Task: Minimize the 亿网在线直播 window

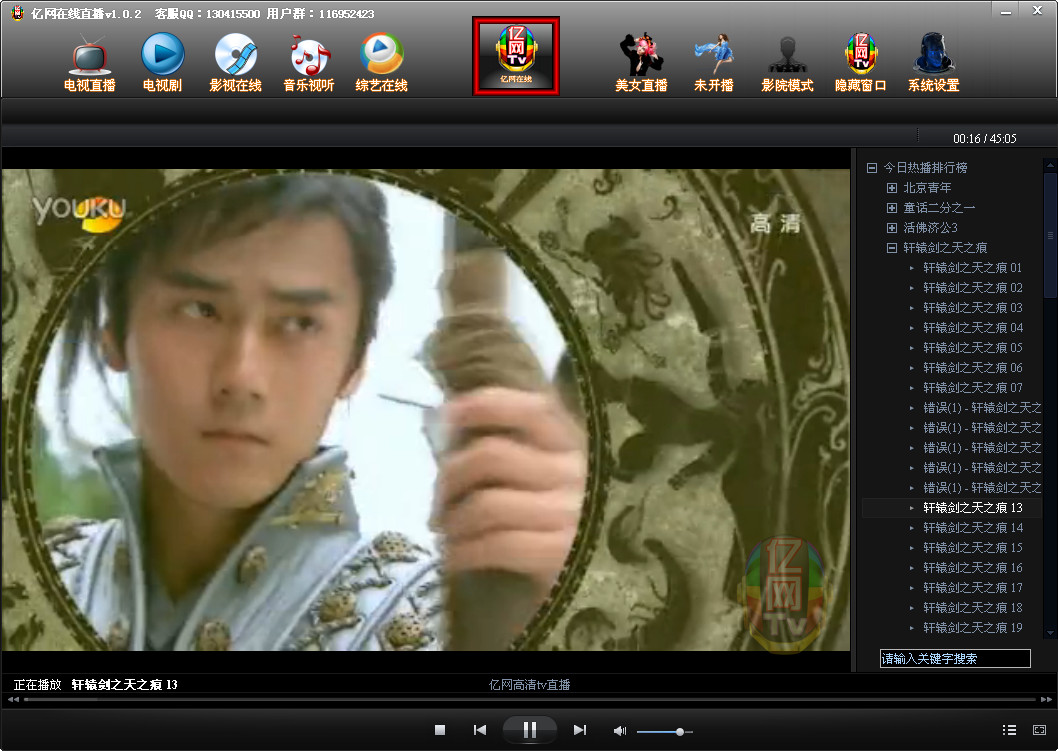Action: click(1005, 11)
